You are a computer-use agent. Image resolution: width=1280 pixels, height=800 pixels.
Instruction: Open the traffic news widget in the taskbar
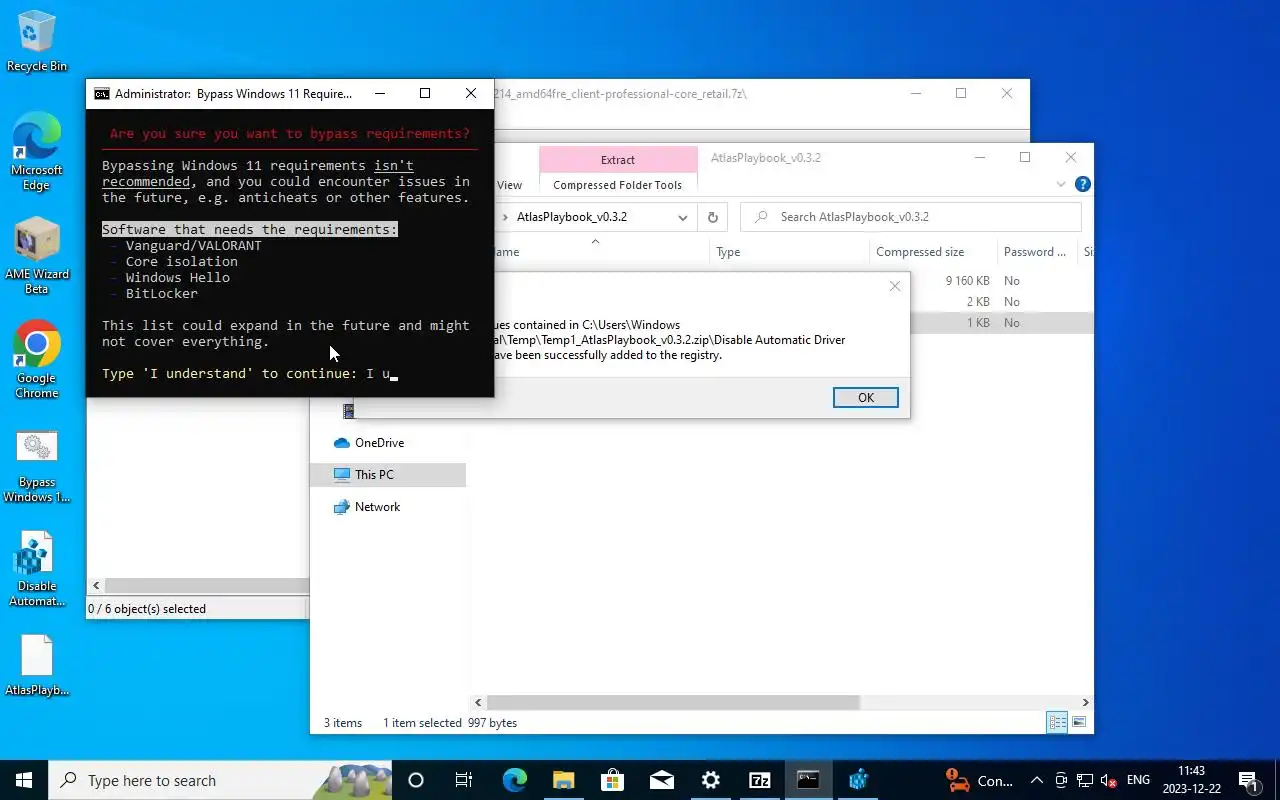(x=980, y=780)
